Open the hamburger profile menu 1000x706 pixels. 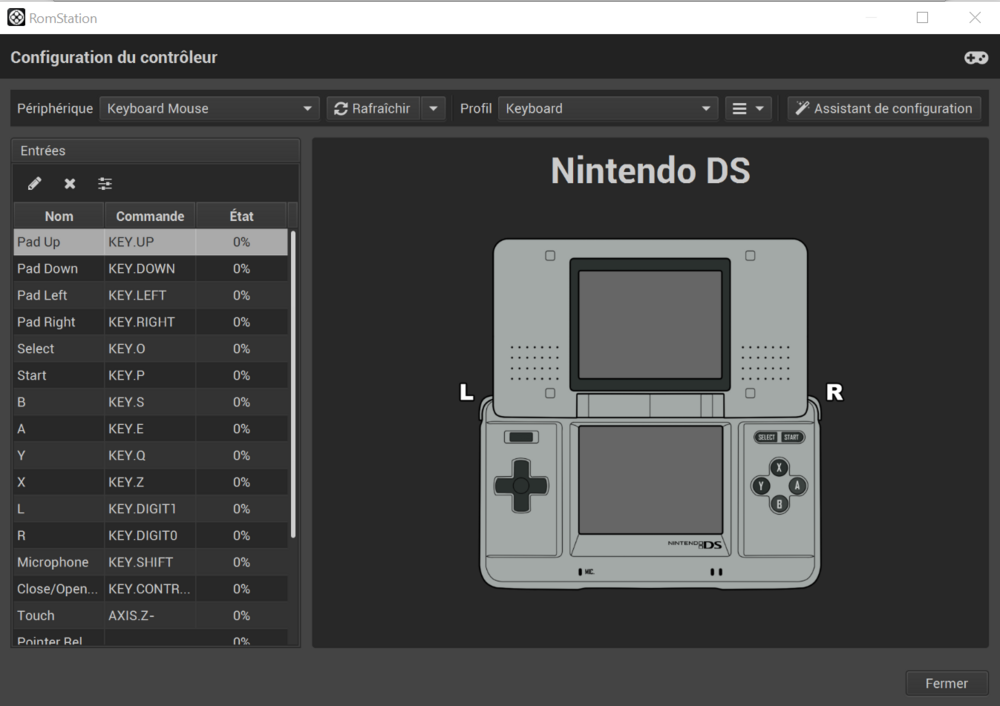pos(748,109)
